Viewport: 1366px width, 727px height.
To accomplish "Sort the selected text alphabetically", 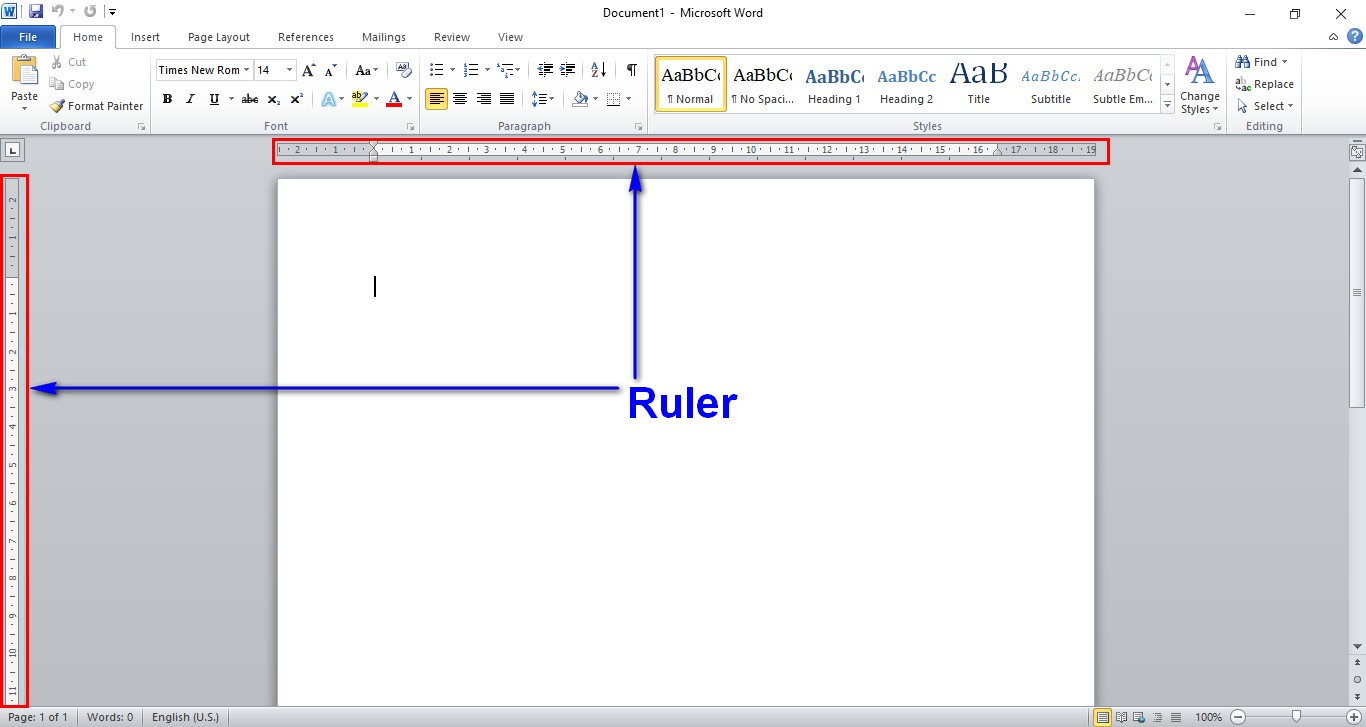I will pyautogui.click(x=598, y=70).
